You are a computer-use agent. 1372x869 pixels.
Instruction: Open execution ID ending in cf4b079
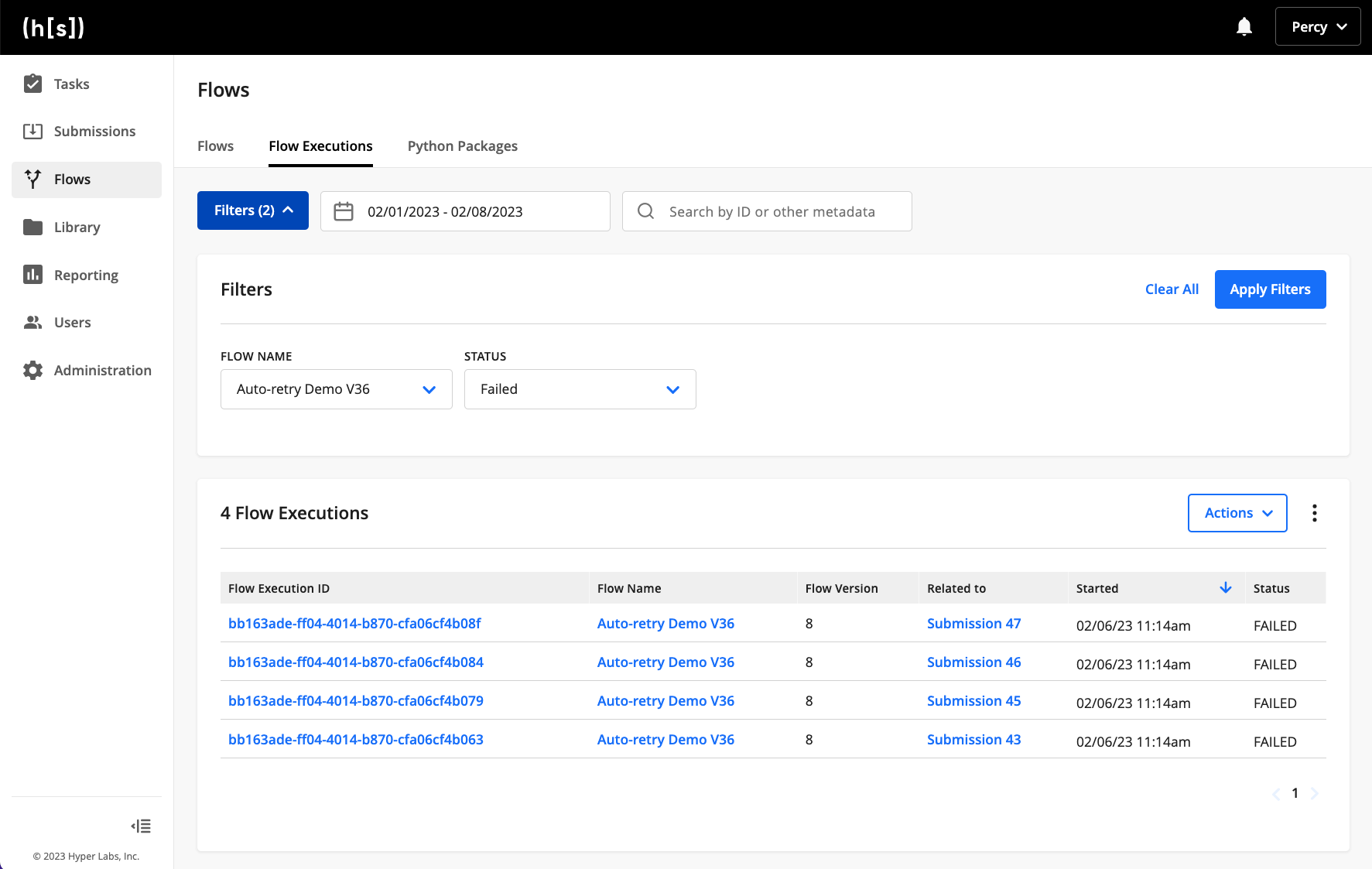(356, 701)
